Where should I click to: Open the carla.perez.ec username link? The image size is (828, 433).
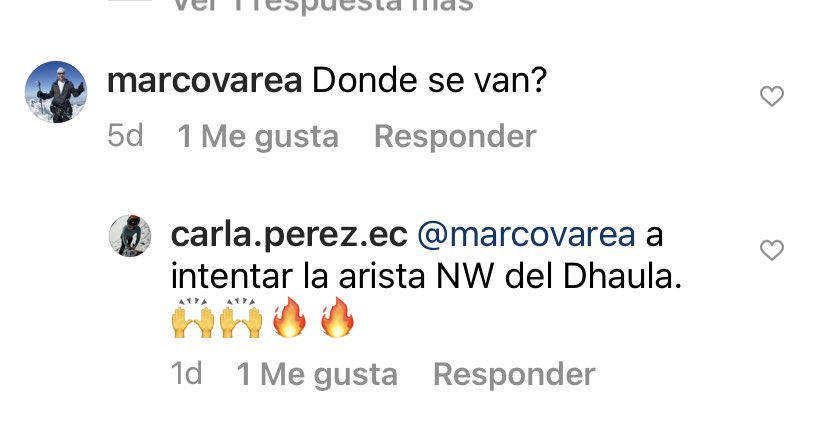tap(289, 235)
